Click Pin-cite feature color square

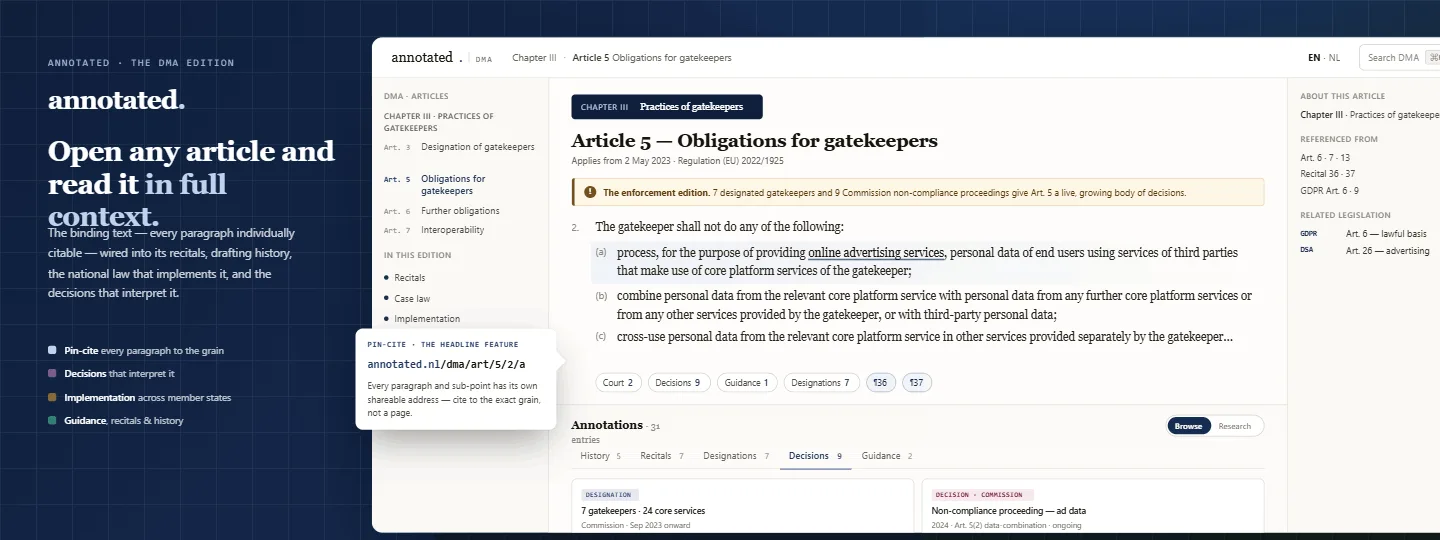tap(52, 350)
